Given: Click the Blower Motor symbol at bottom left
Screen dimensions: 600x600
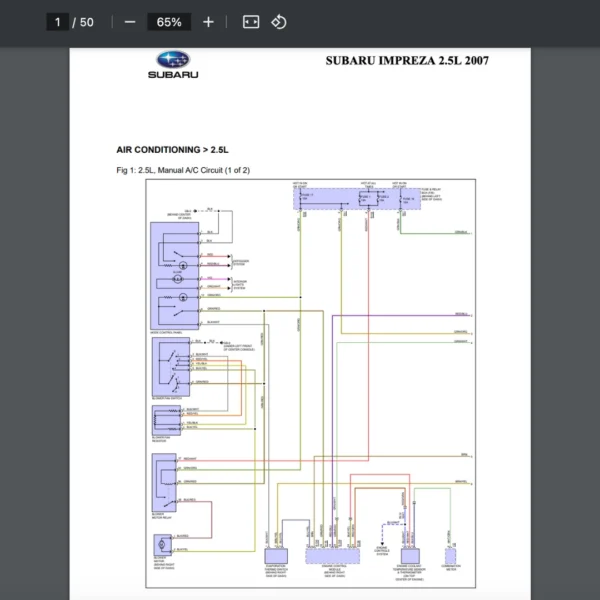Looking at the screenshot, I should [x=162, y=545].
